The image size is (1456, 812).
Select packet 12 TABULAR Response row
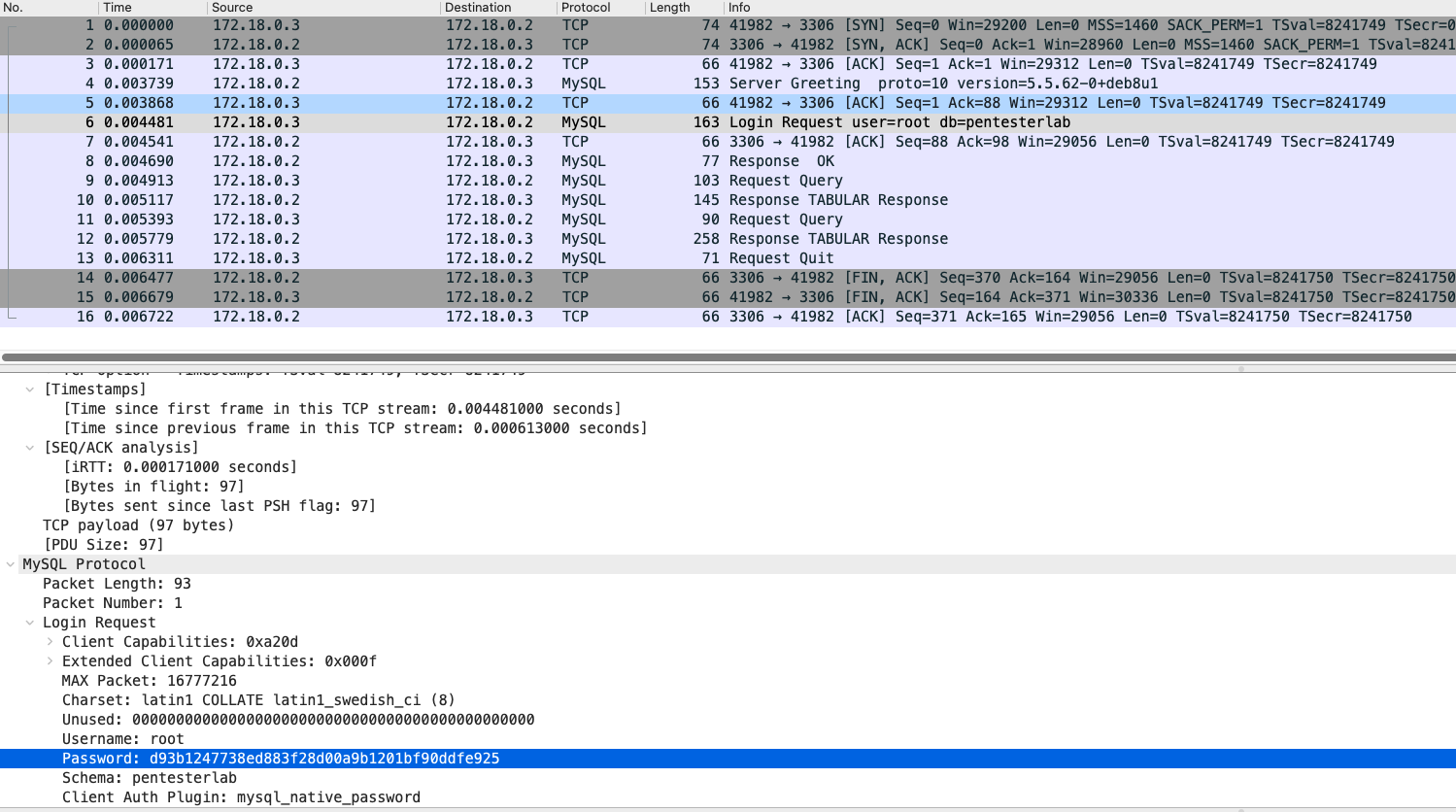[x=728, y=239]
